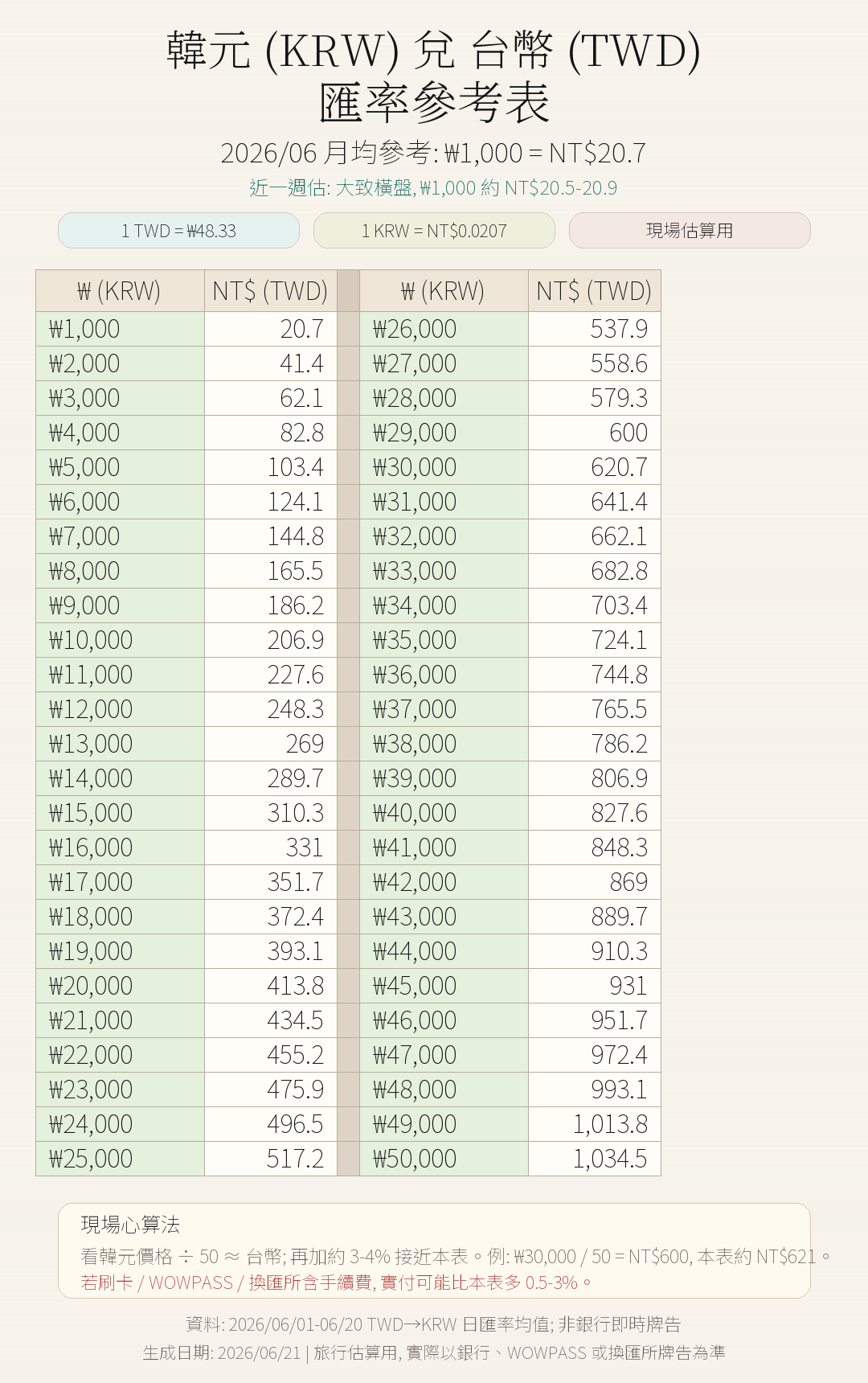Select the '₩4,000' cell
The image size is (868, 1383).
[x=121, y=433]
